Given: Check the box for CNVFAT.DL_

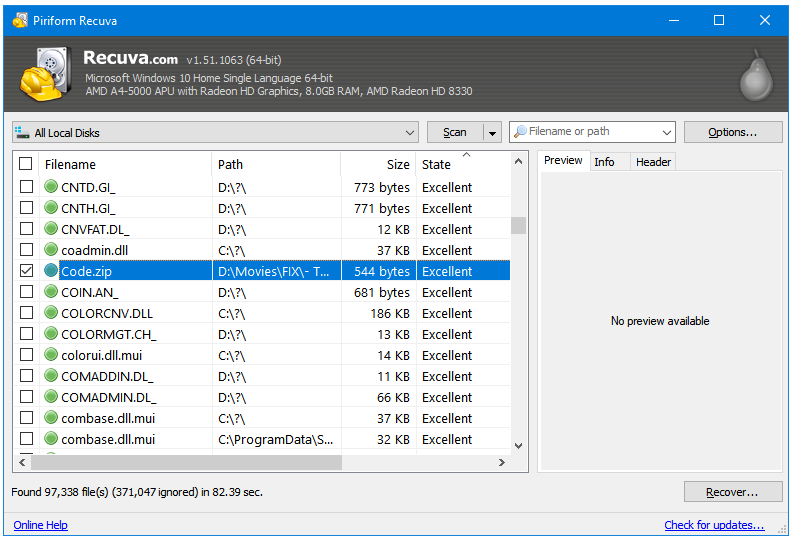Looking at the screenshot, I should (26, 228).
